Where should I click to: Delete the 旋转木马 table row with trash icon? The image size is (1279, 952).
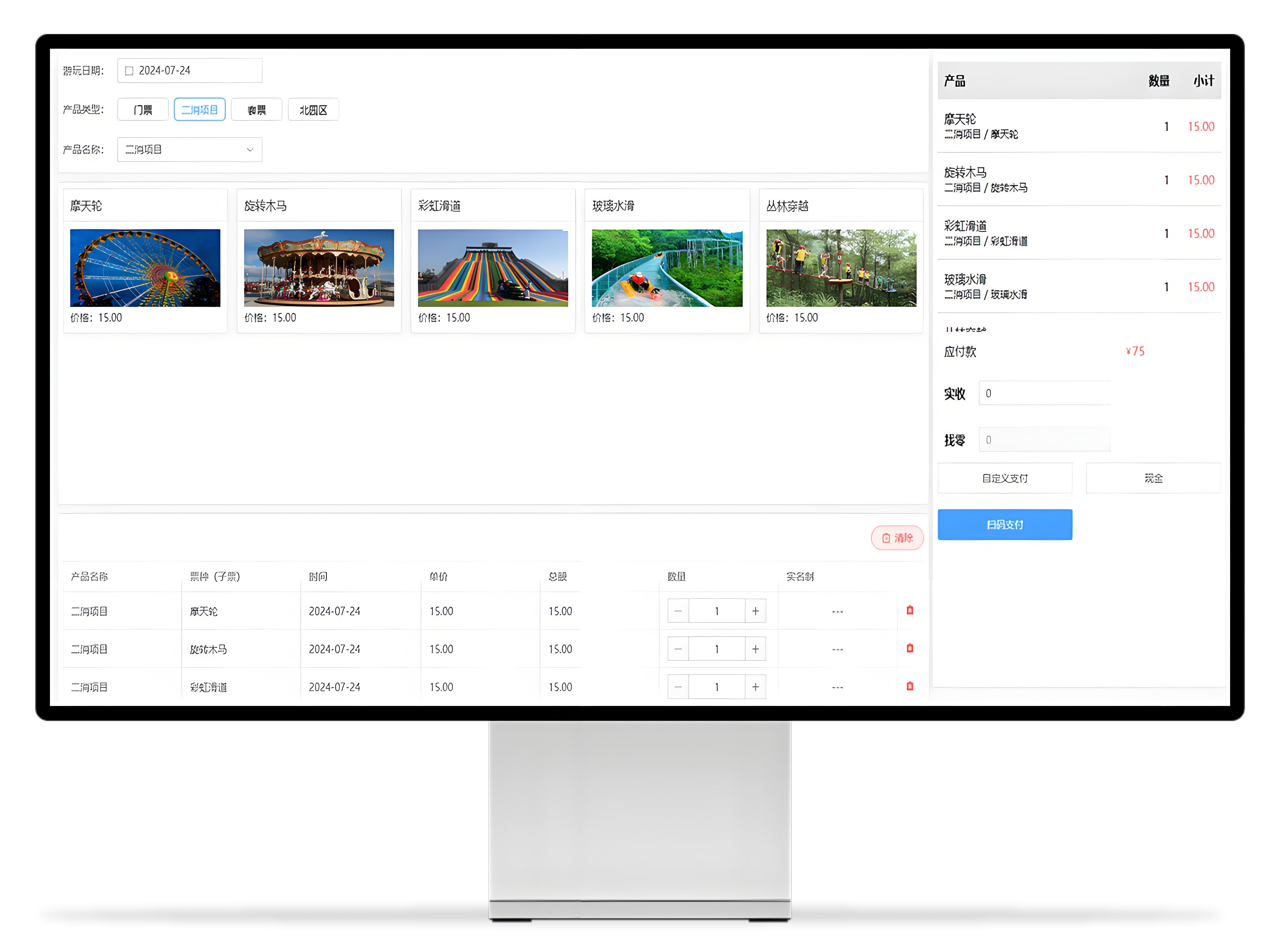[910, 648]
